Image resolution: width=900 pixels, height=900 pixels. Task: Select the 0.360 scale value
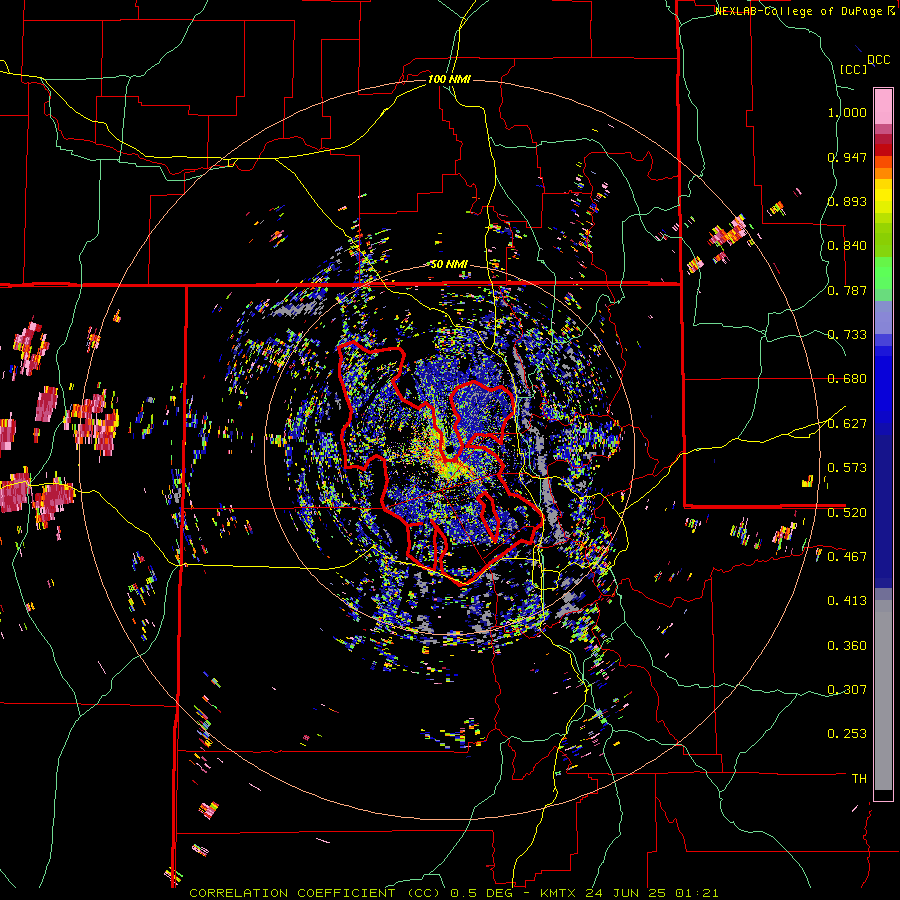pyautogui.click(x=847, y=646)
